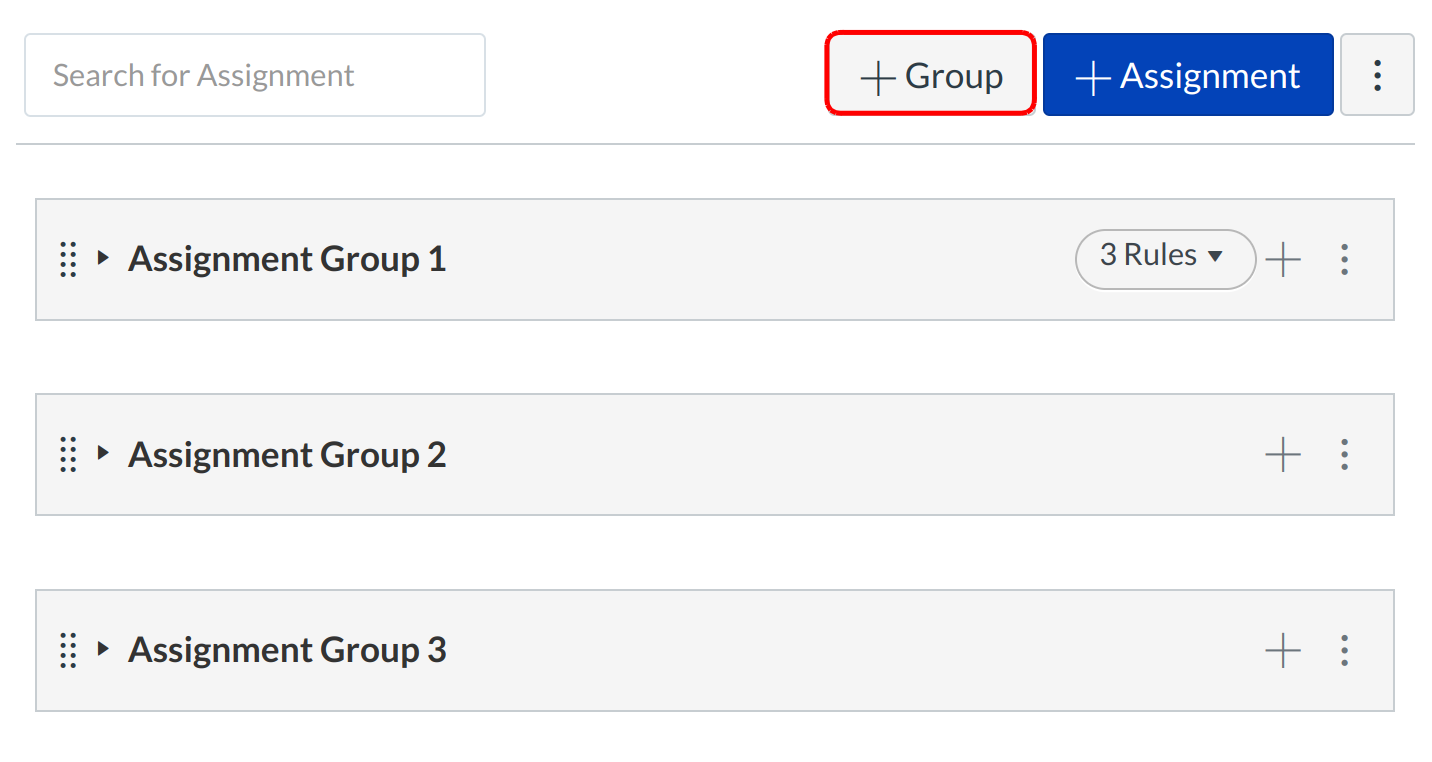The height and width of the screenshot is (762, 1432).
Task: Click the plus icon in Assignment Group 2
Action: point(1283,455)
